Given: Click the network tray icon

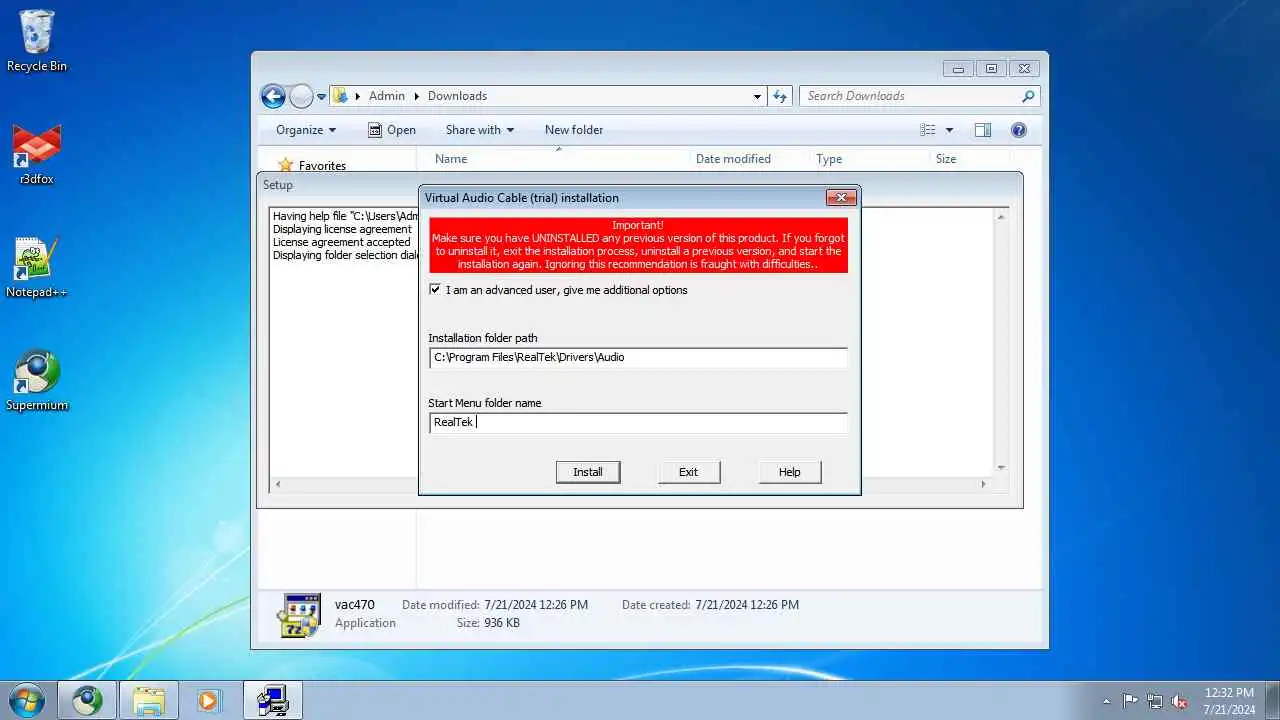Looking at the screenshot, I should 1155,701.
